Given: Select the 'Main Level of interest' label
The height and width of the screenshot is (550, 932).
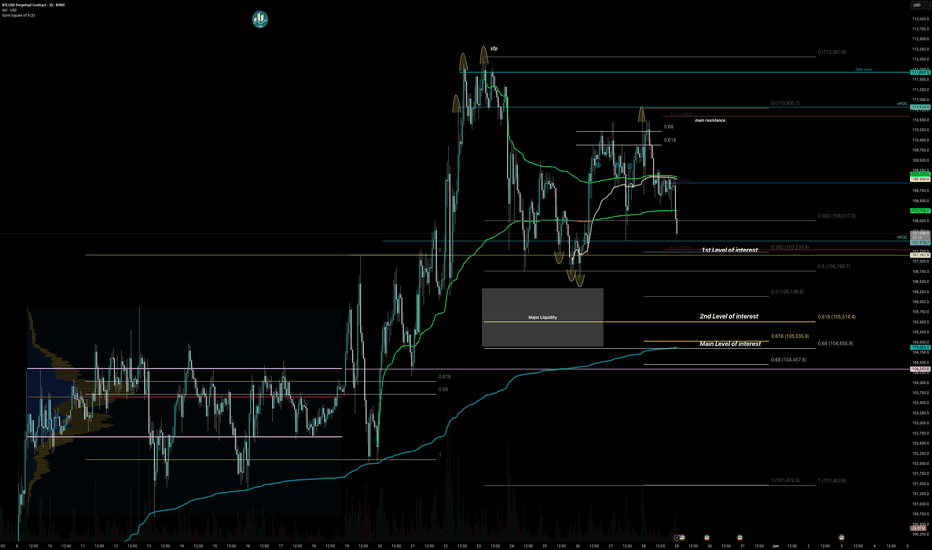Looking at the screenshot, I should click(730, 344).
